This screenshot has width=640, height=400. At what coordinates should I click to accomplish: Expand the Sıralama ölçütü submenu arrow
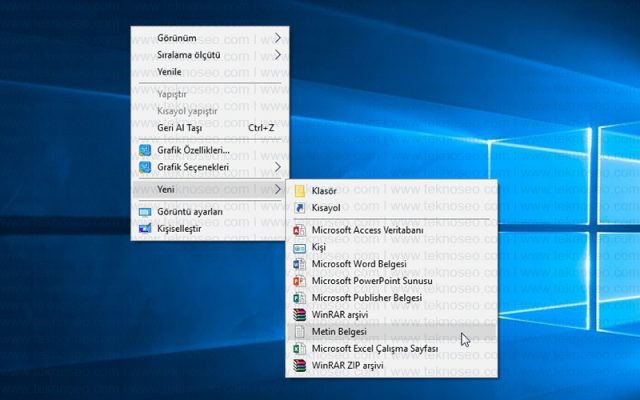(x=278, y=54)
